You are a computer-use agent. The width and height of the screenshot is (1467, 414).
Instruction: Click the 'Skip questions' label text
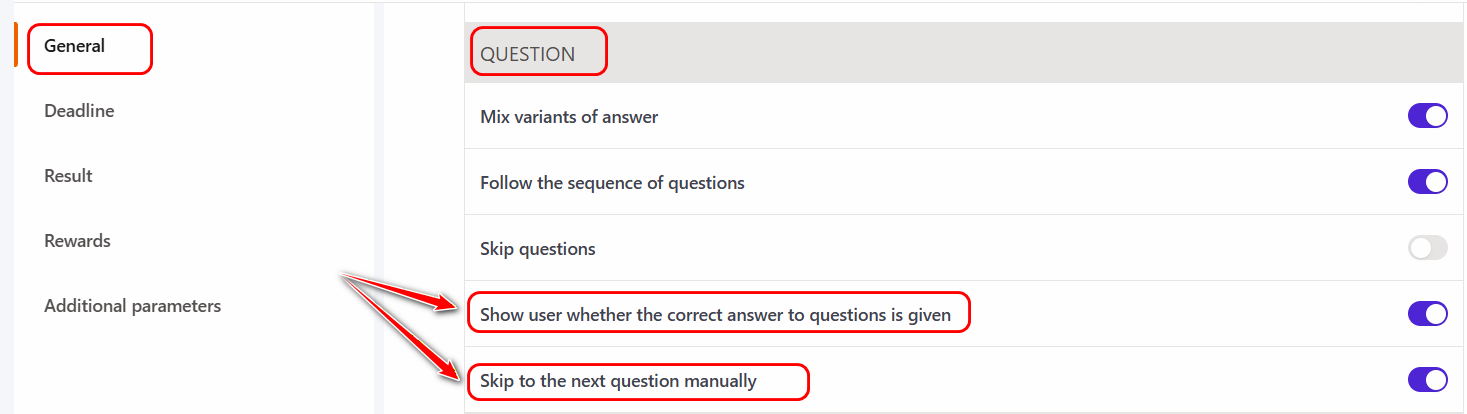[538, 249]
